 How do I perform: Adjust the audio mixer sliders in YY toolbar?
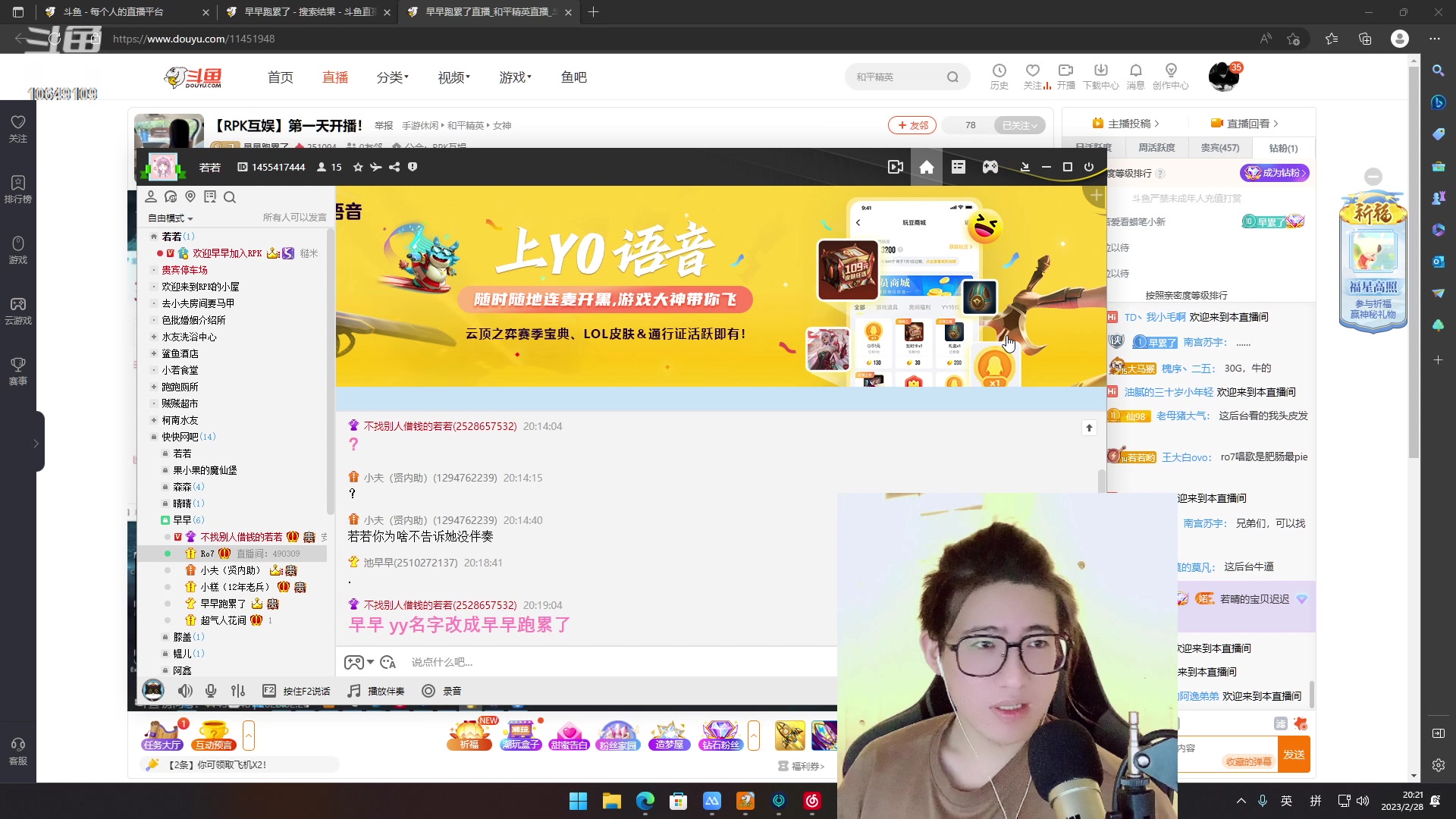point(237,691)
